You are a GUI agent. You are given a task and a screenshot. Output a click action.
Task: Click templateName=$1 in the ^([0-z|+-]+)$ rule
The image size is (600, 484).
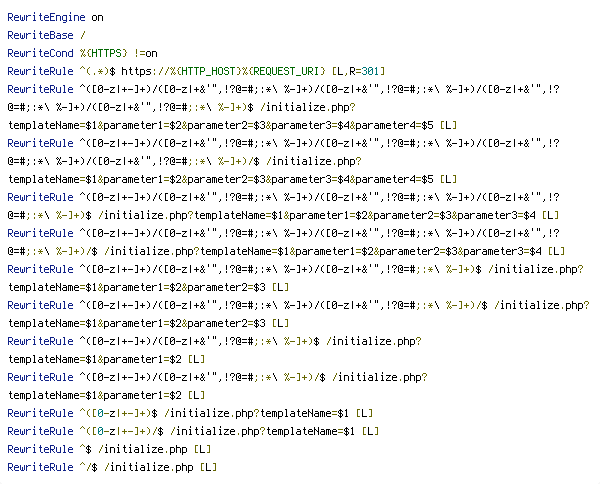(304, 413)
